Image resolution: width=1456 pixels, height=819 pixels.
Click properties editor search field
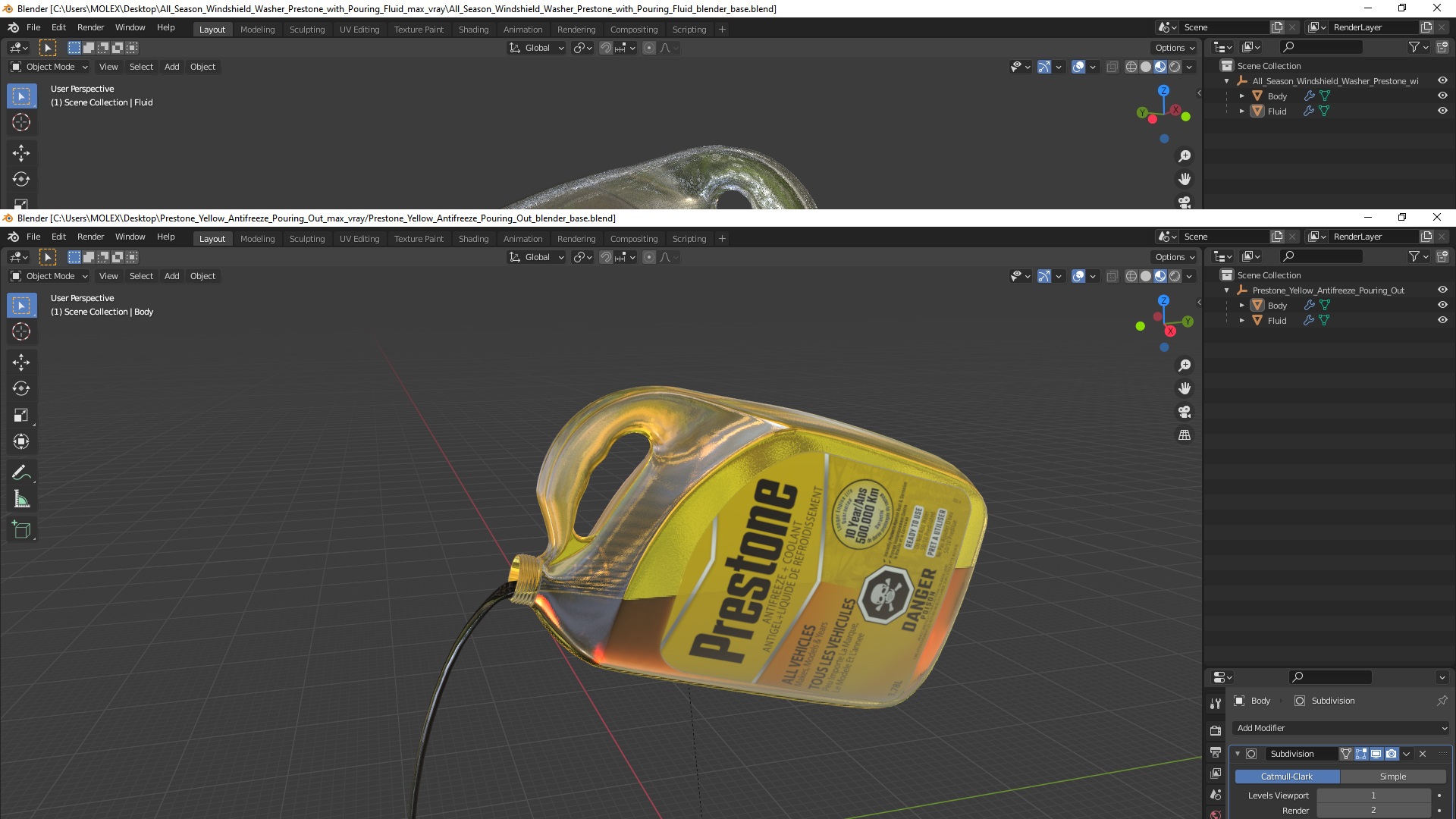1330,676
